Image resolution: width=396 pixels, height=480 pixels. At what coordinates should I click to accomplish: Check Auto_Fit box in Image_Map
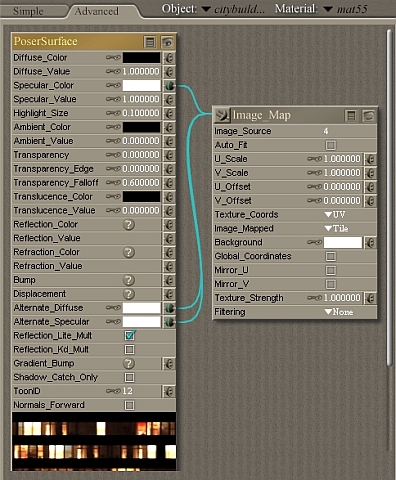[331, 145]
